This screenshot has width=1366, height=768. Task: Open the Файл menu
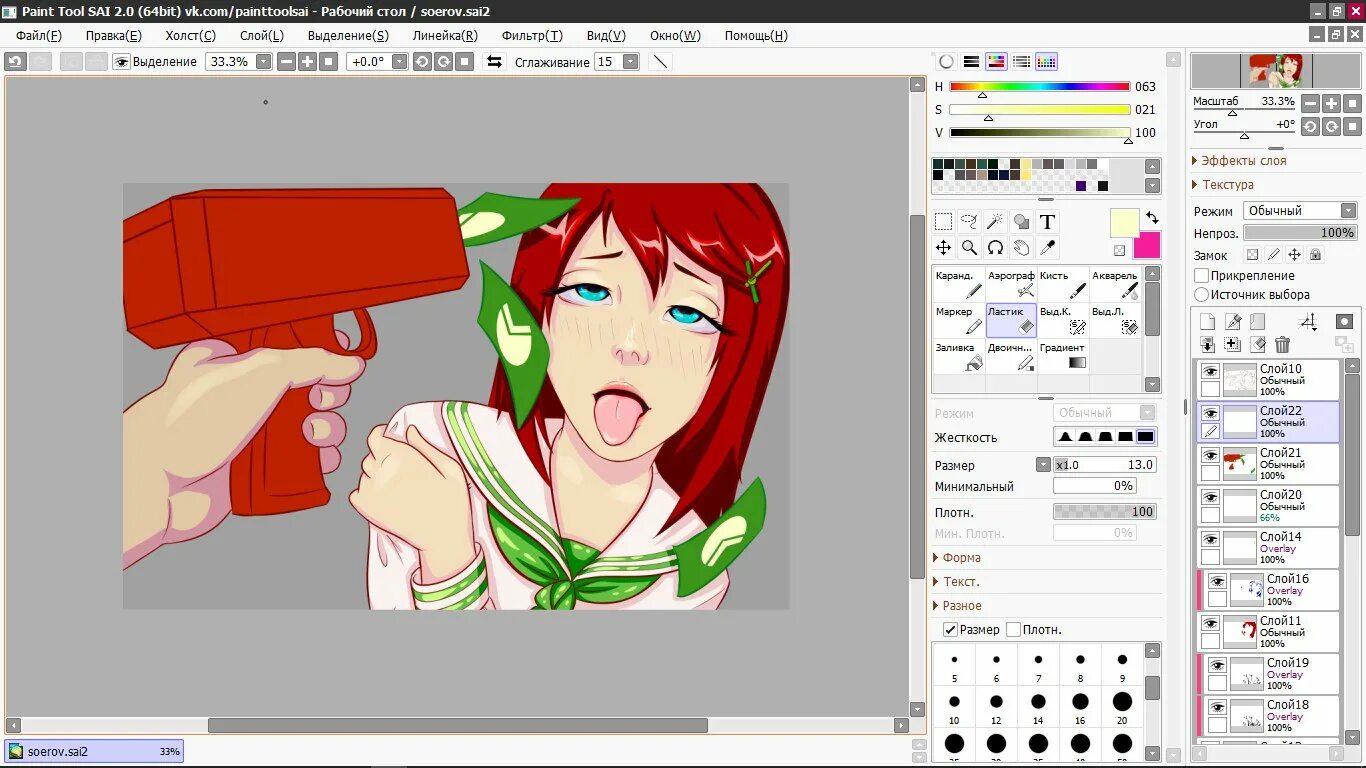(39, 35)
